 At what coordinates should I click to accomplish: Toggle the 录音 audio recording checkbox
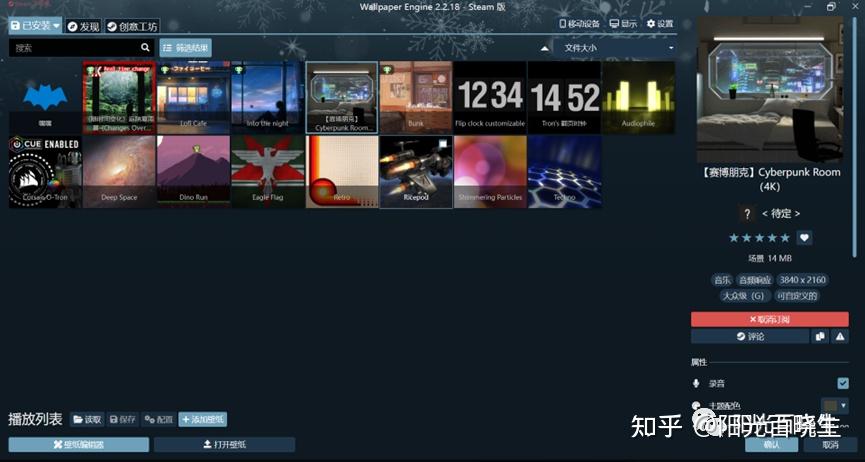click(842, 383)
